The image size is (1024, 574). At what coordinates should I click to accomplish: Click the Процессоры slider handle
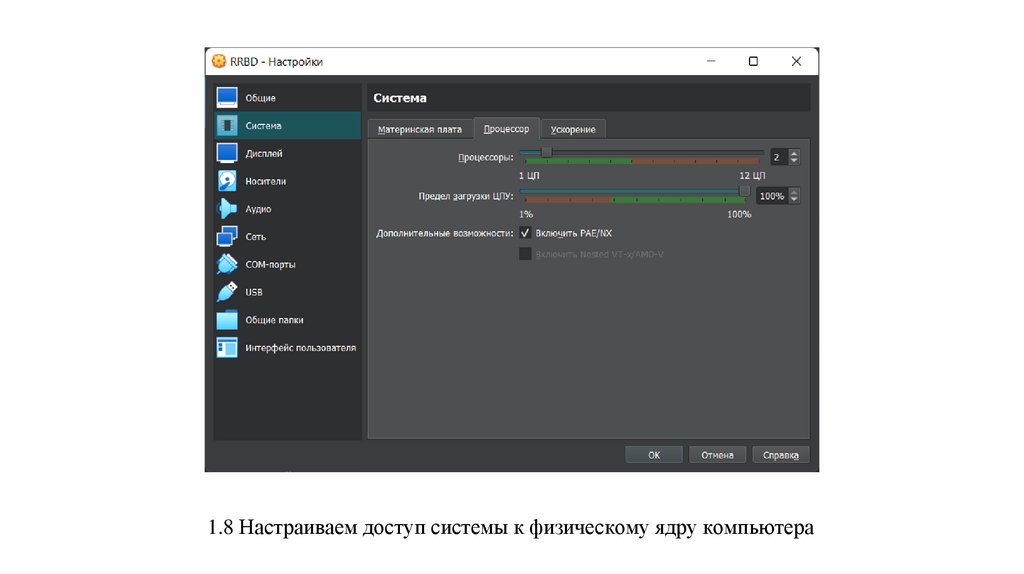pos(546,152)
